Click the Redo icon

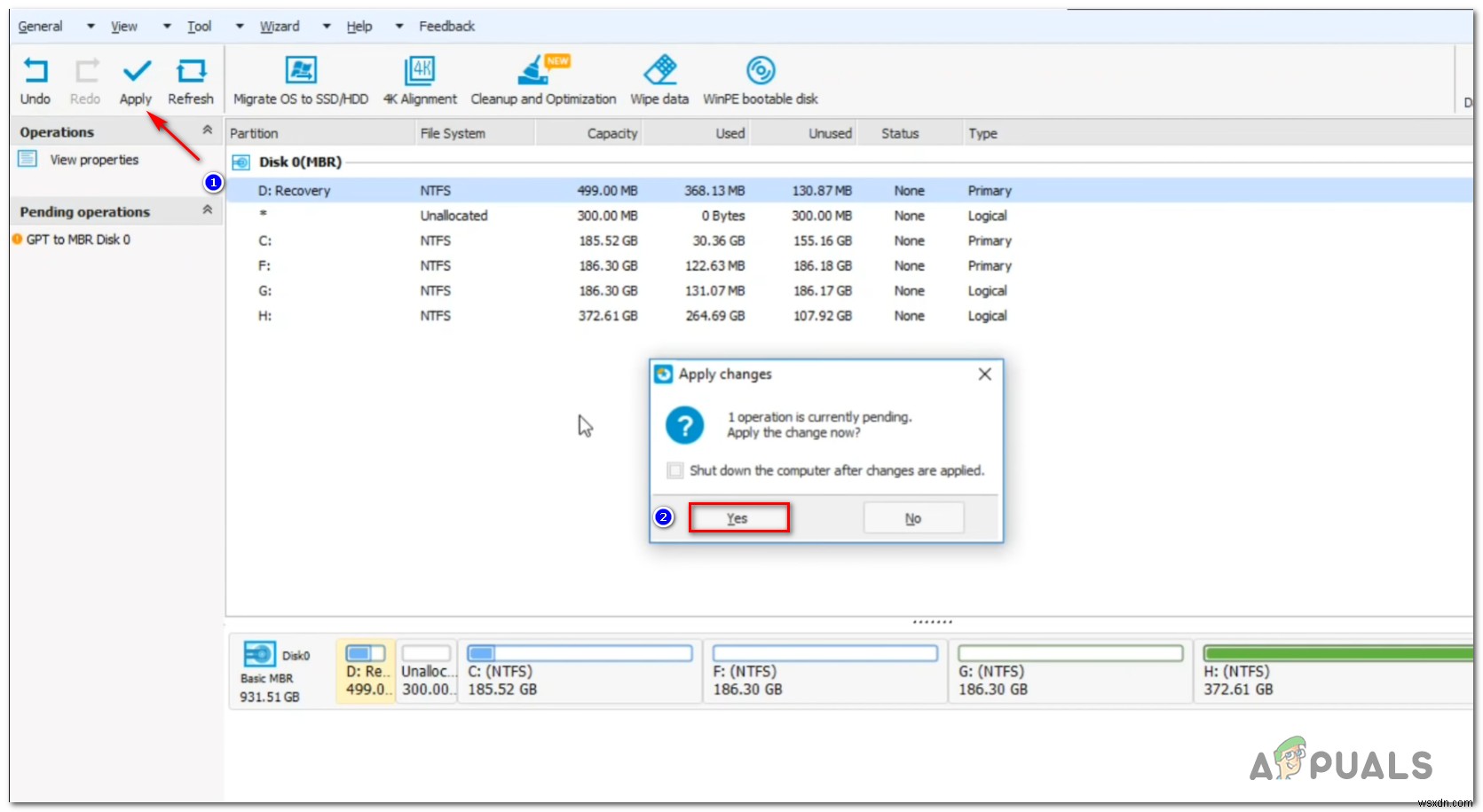coord(85,80)
